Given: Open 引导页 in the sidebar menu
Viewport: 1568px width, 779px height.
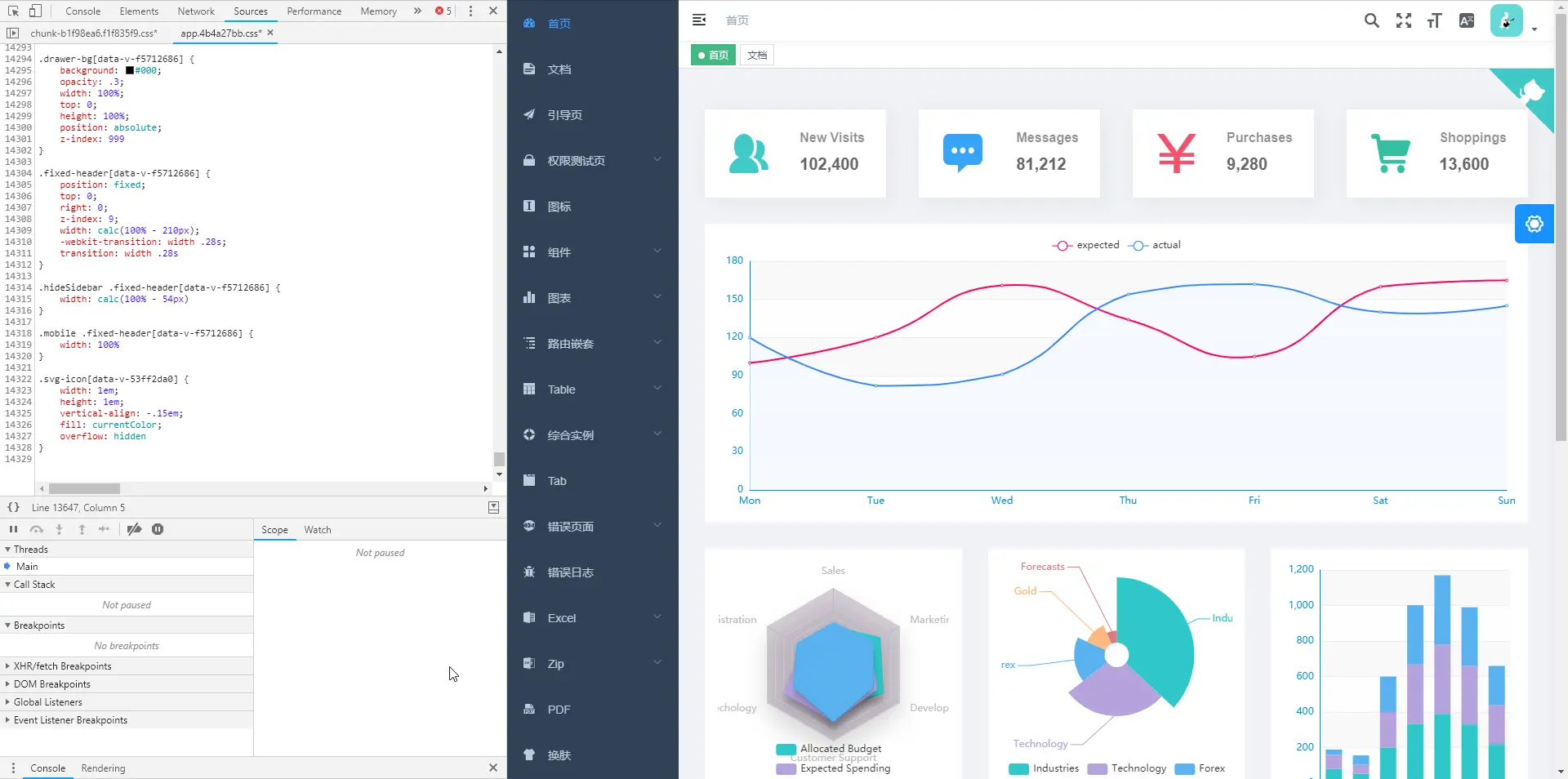Looking at the screenshot, I should pos(593,115).
